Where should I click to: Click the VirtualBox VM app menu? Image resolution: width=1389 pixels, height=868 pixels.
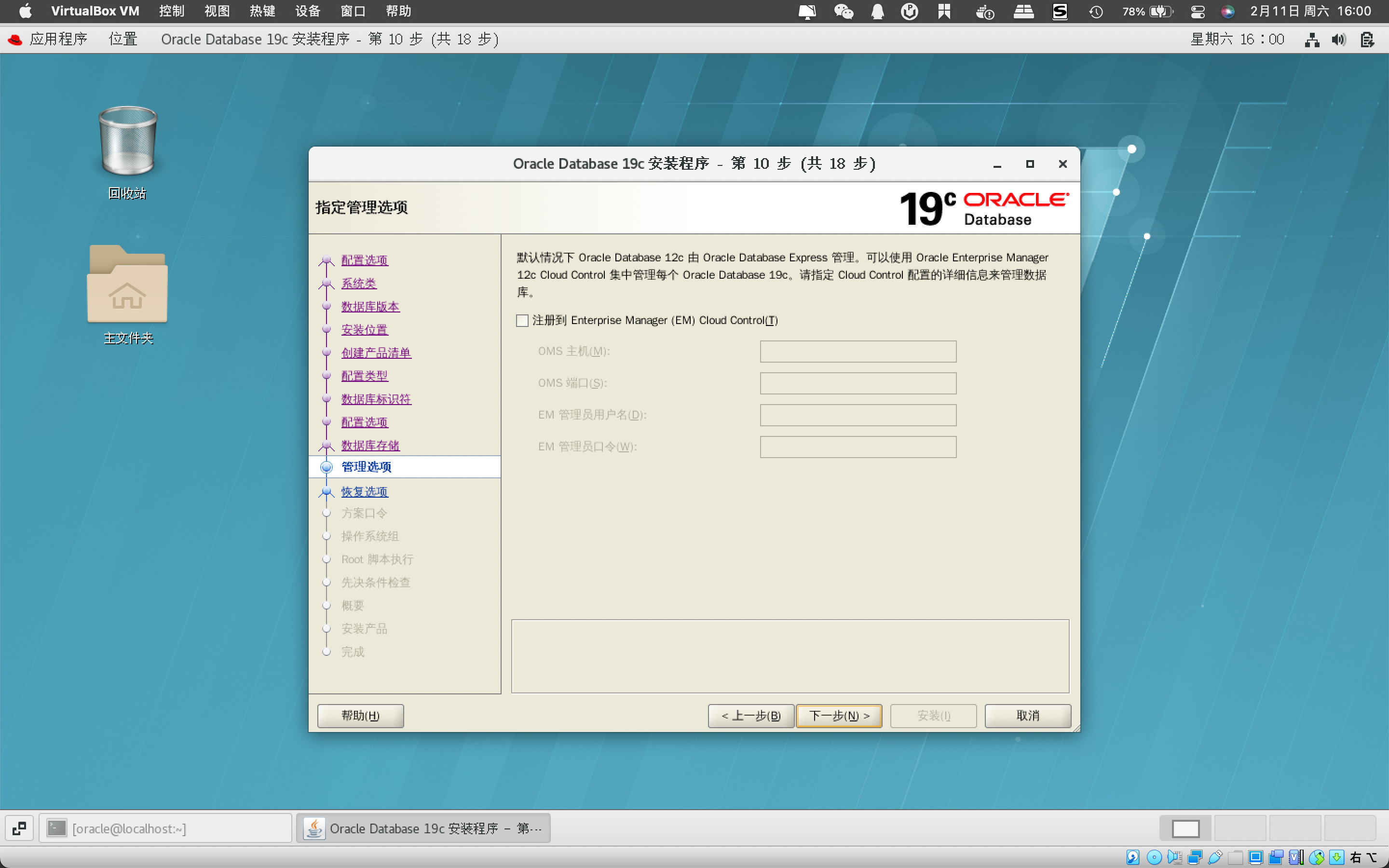(x=95, y=11)
